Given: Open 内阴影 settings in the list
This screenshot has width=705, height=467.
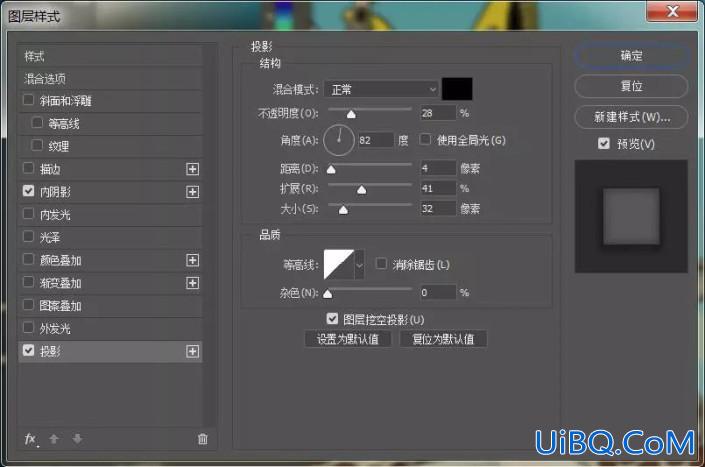Looking at the screenshot, I should (x=55, y=192).
